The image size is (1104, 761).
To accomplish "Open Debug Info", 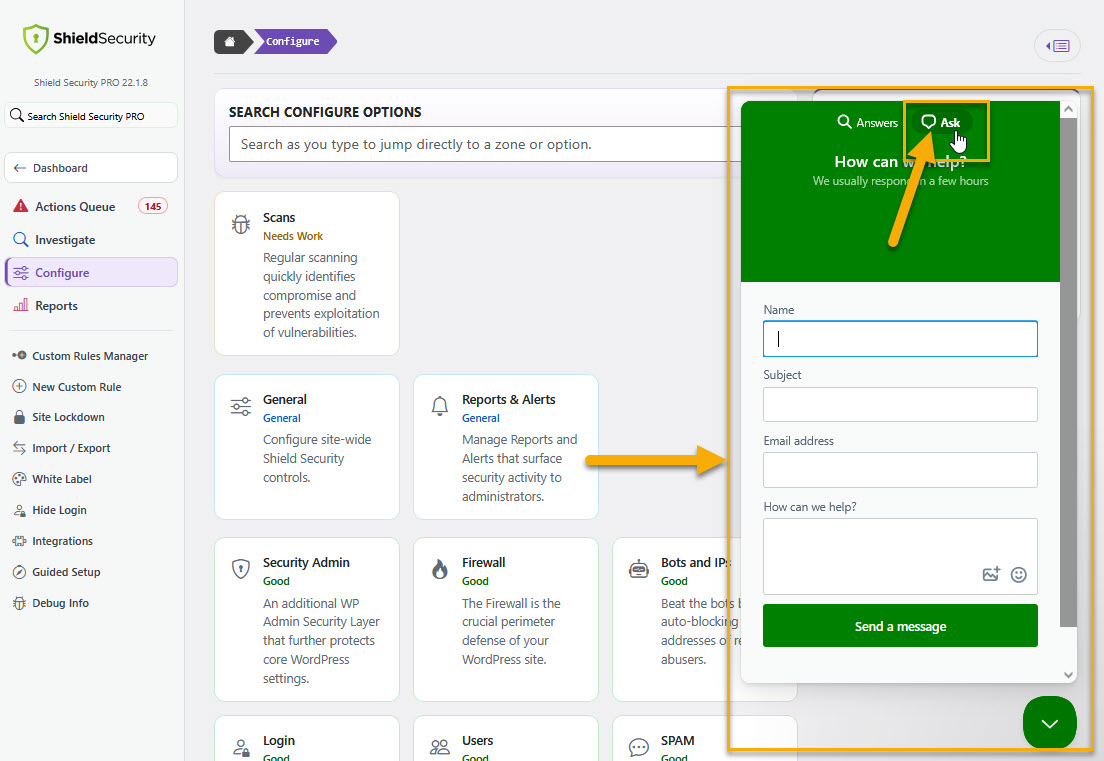I will [61, 603].
